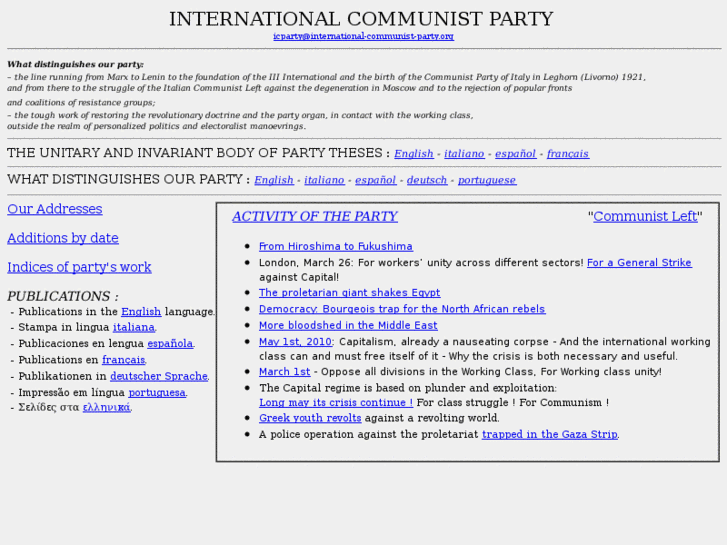Screen dimensions: 727x545
Task: Open What Distinguishes Our Party español link
Action: 376,180
